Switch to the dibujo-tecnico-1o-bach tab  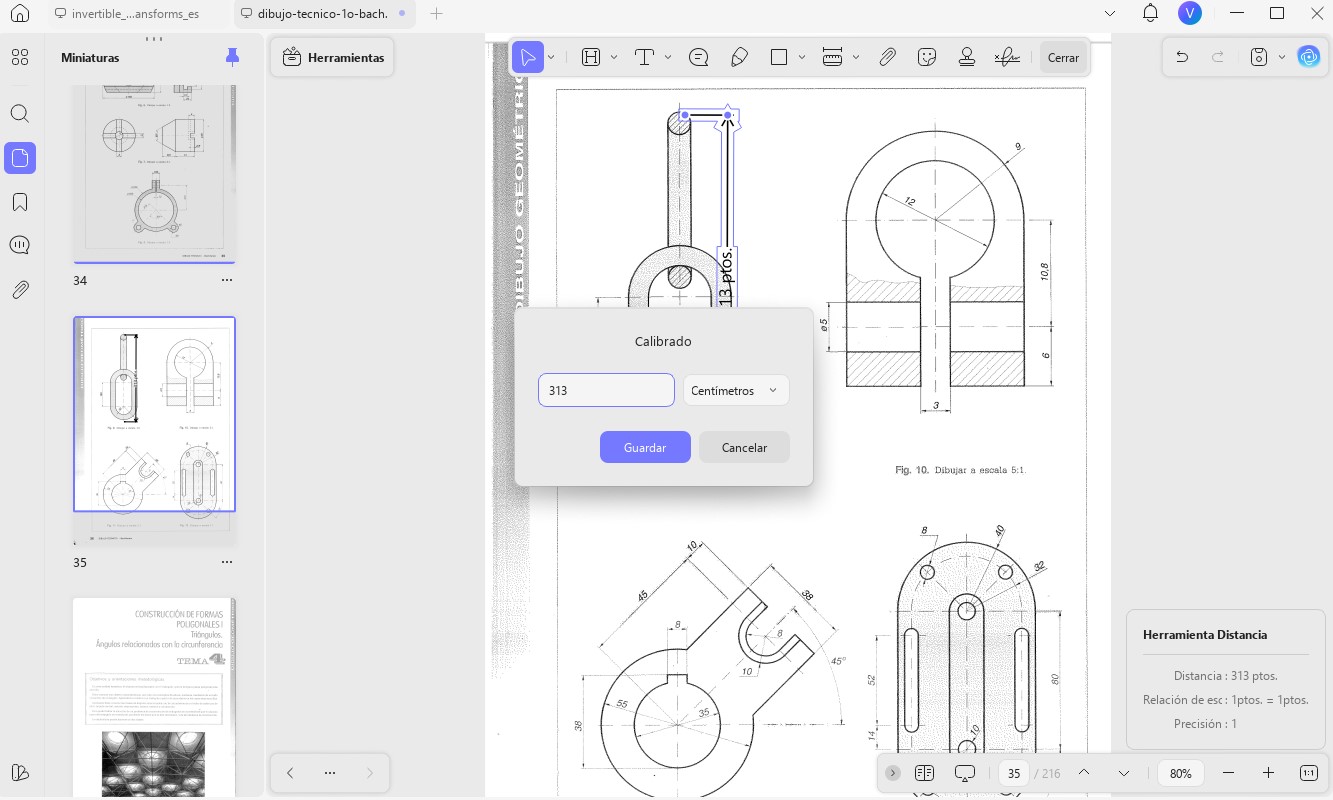coord(322,14)
